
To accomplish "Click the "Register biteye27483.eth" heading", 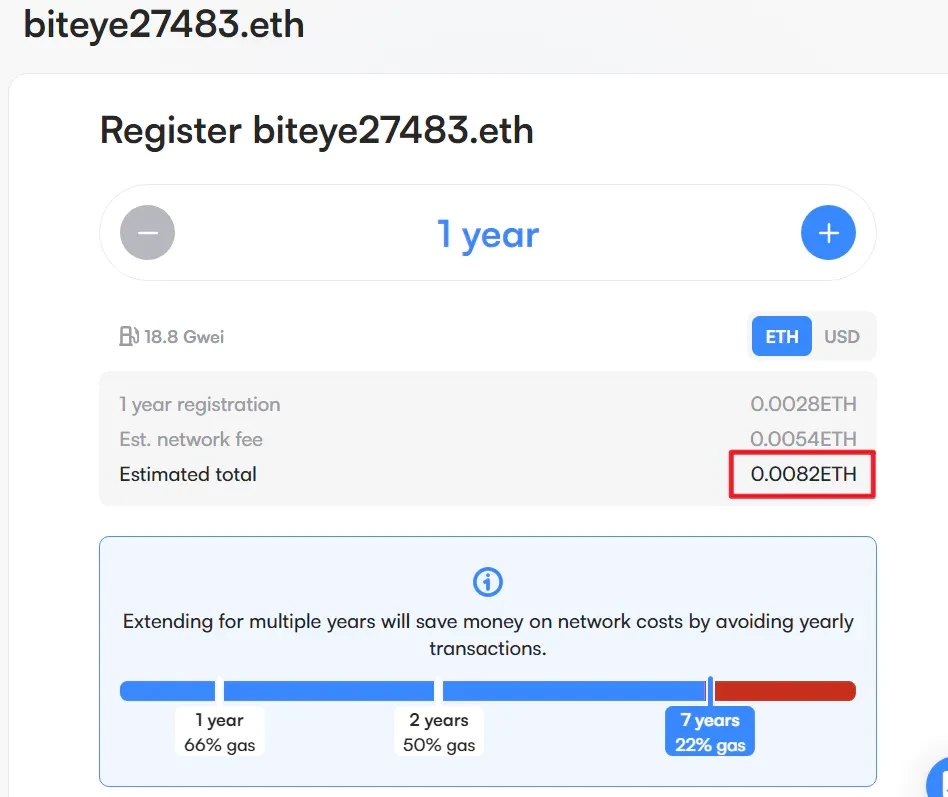I will 317,130.
